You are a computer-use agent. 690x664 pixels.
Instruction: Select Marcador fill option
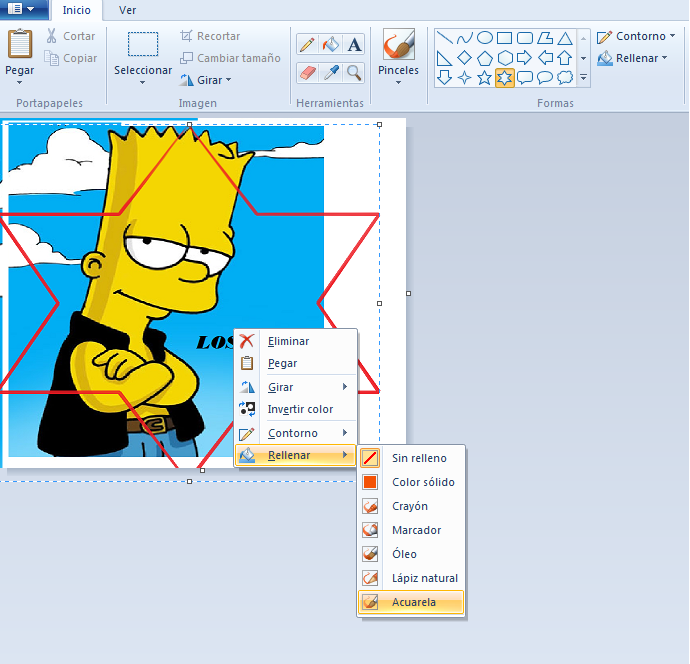[411, 530]
